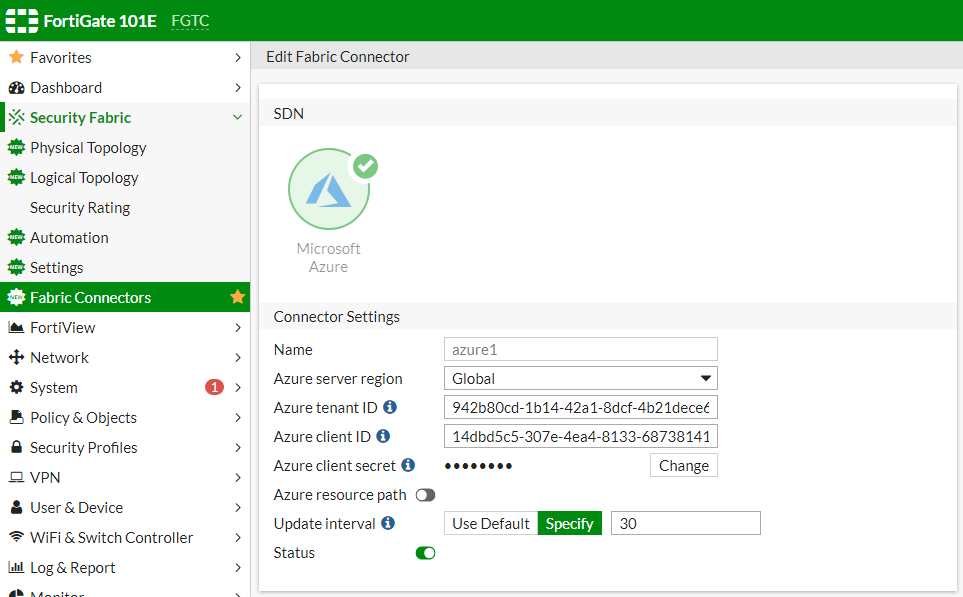Click the WiFi & Switch Controller wifi icon
Screen dimensions: 963x597
coord(17,537)
